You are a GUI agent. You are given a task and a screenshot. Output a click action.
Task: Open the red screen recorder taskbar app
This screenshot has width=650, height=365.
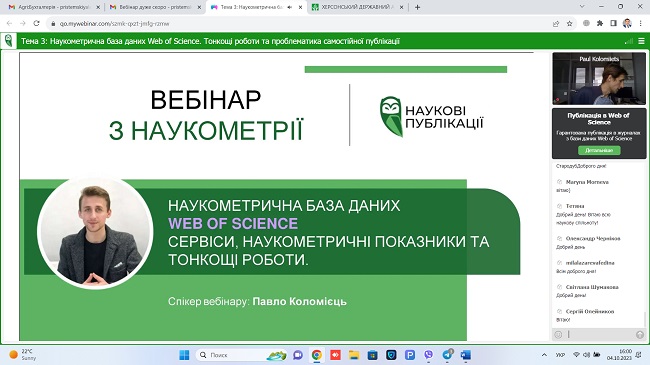click(x=335, y=355)
